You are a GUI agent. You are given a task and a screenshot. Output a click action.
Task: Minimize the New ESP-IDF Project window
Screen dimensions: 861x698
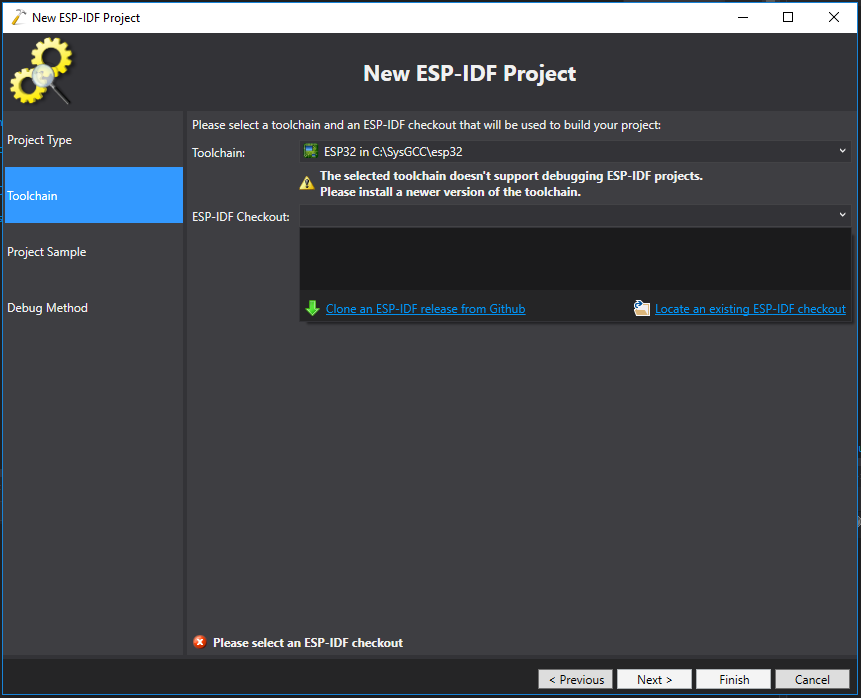[x=742, y=17]
